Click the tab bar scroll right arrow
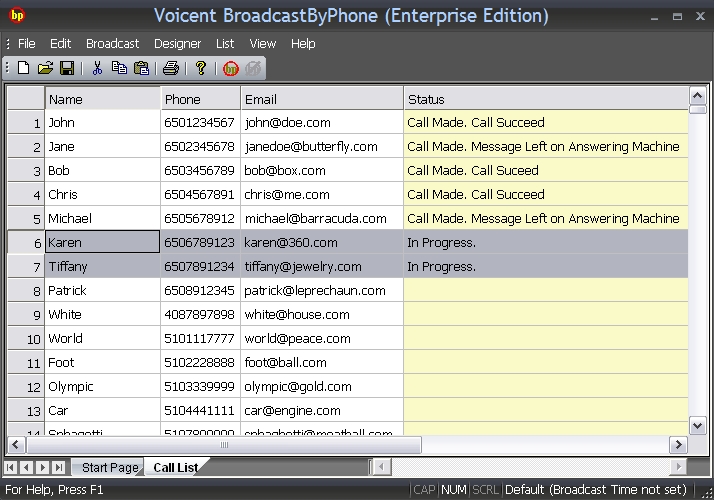This screenshot has width=714, height=500. (x=679, y=467)
